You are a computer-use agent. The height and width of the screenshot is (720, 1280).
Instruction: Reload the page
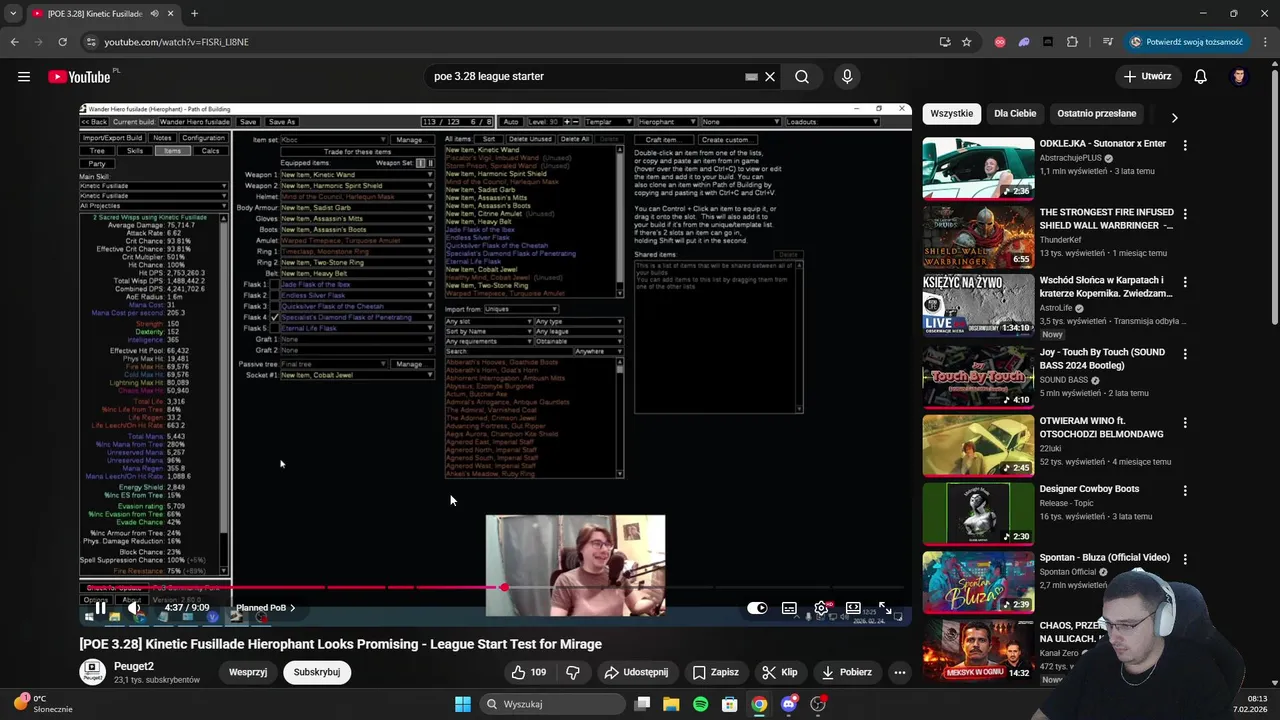click(x=62, y=42)
